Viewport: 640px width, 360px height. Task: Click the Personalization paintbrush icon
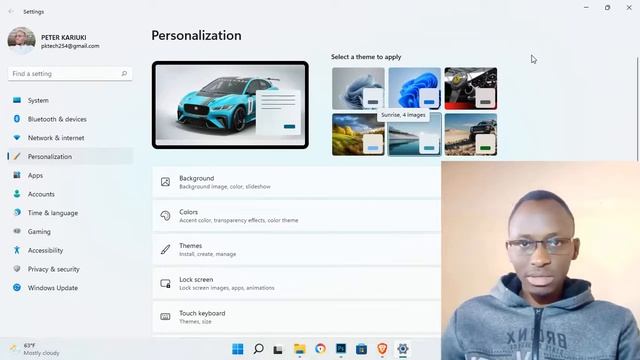pos(17,156)
